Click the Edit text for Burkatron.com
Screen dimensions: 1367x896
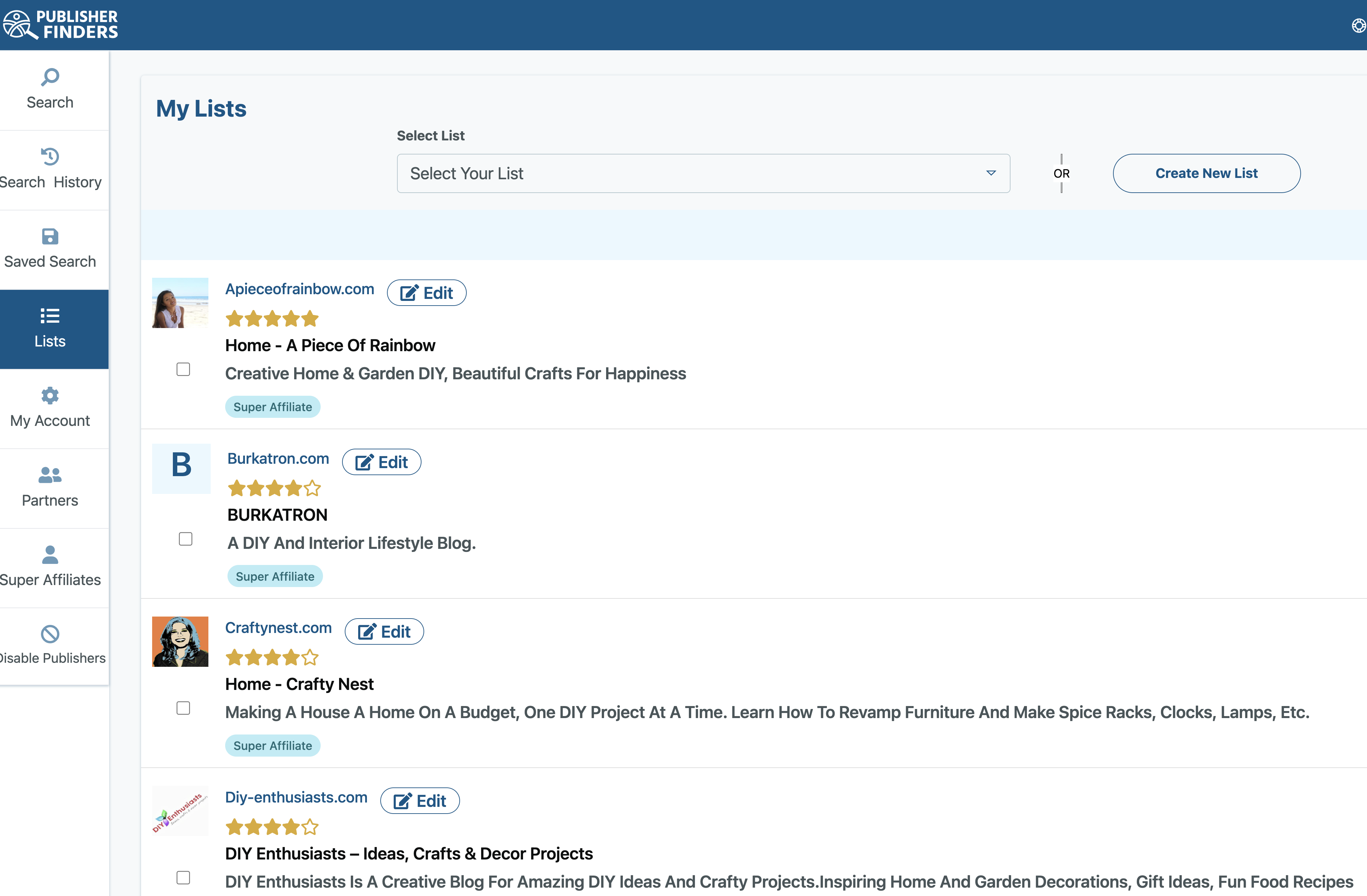(393, 462)
